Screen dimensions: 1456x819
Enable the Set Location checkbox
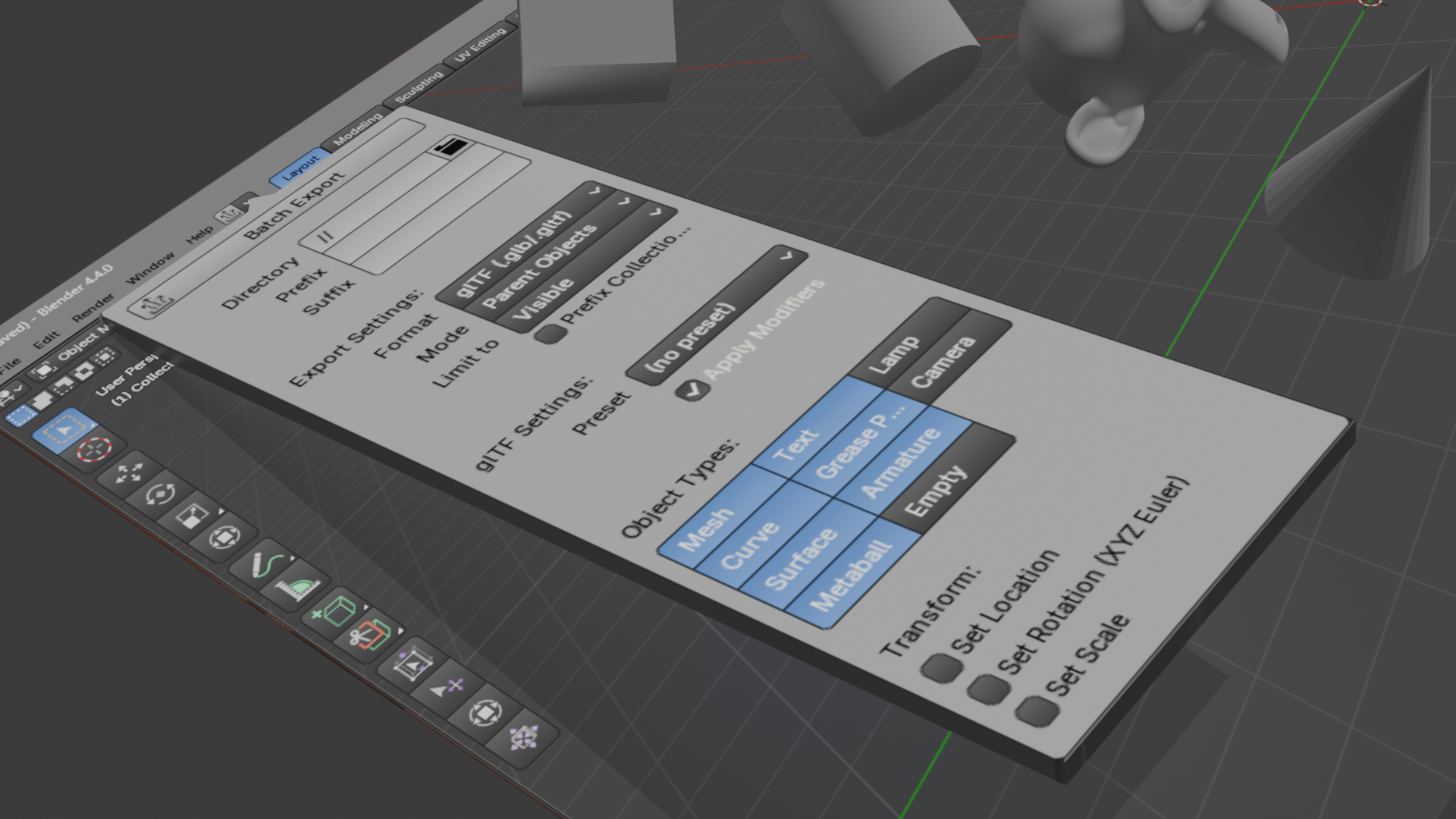pyautogui.click(x=941, y=668)
